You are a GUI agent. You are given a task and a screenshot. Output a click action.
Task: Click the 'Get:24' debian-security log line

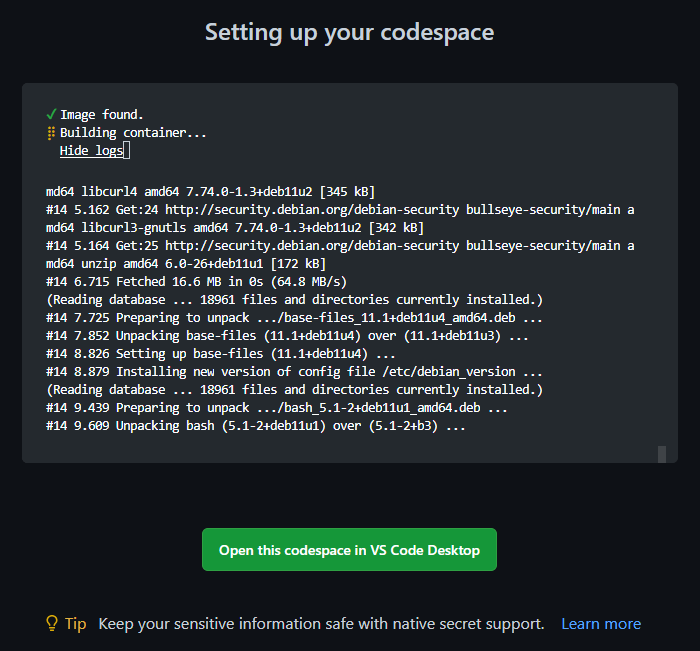pyautogui.click(x=340, y=209)
